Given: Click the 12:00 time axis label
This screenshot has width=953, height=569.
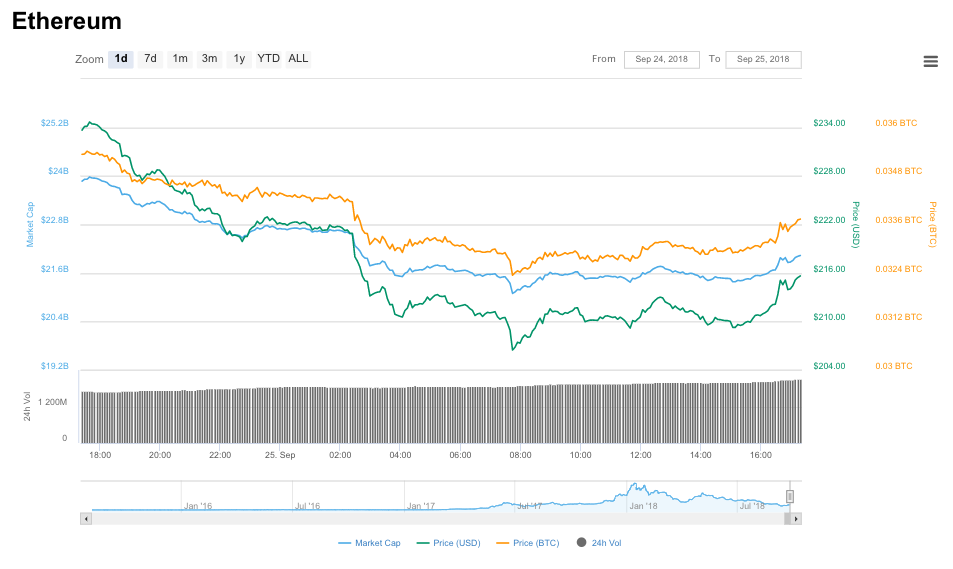Looking at the screenshot, I should (x=641, y=455).
